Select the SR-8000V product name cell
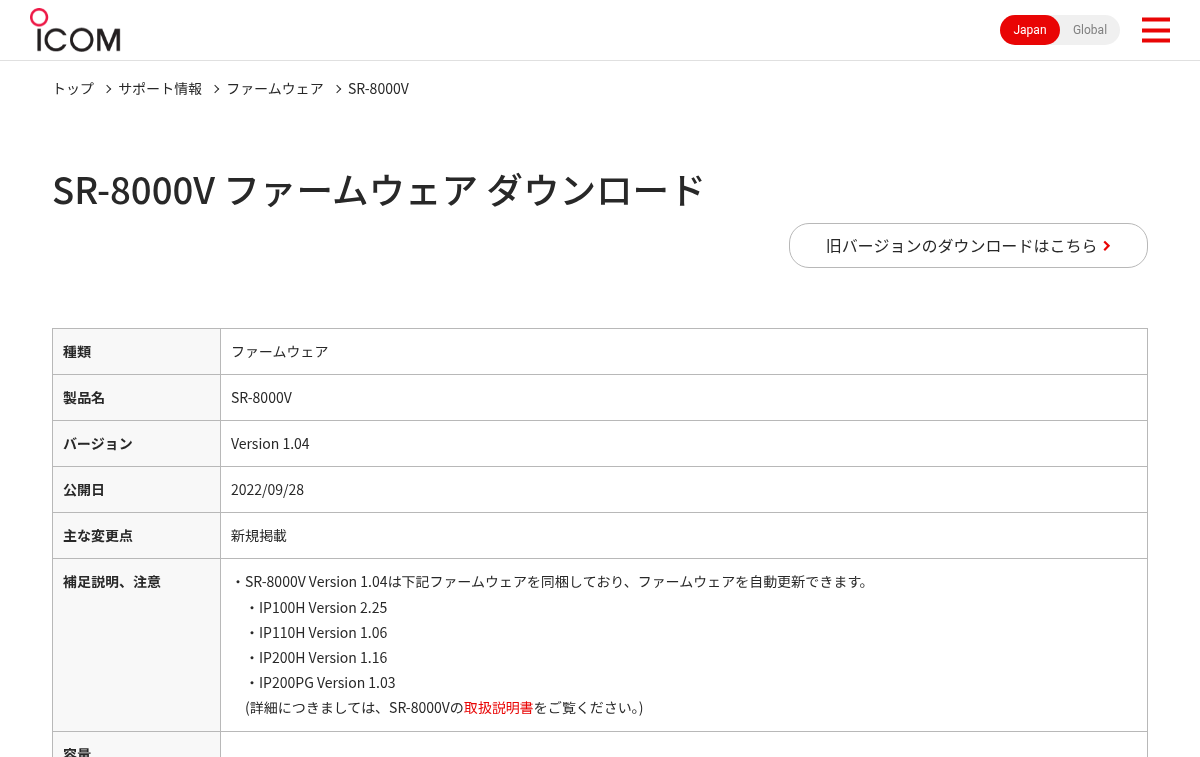Image resolution: width=1200 pixels, height=757 pixels. 684,397
